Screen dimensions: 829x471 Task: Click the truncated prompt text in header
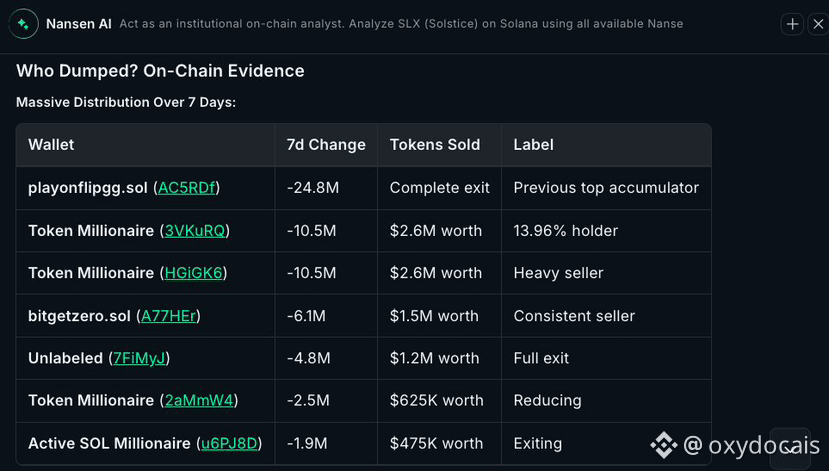click(401, 24)
